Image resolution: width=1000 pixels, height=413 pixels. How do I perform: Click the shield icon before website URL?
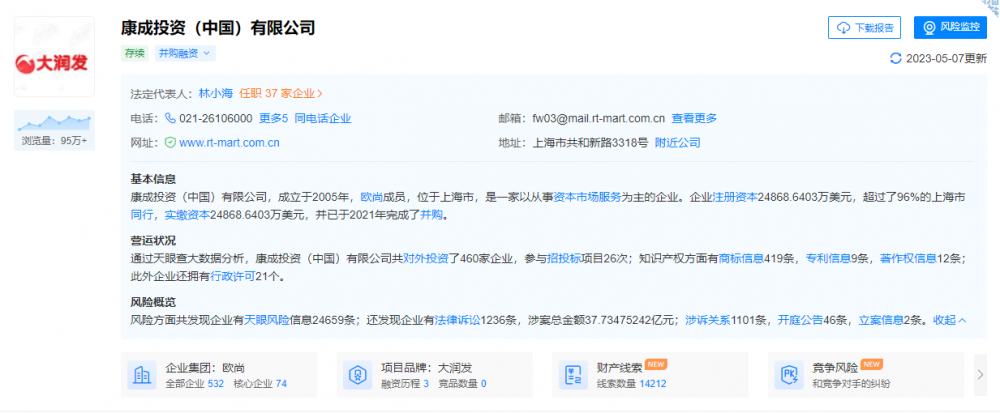click(170, 143)
